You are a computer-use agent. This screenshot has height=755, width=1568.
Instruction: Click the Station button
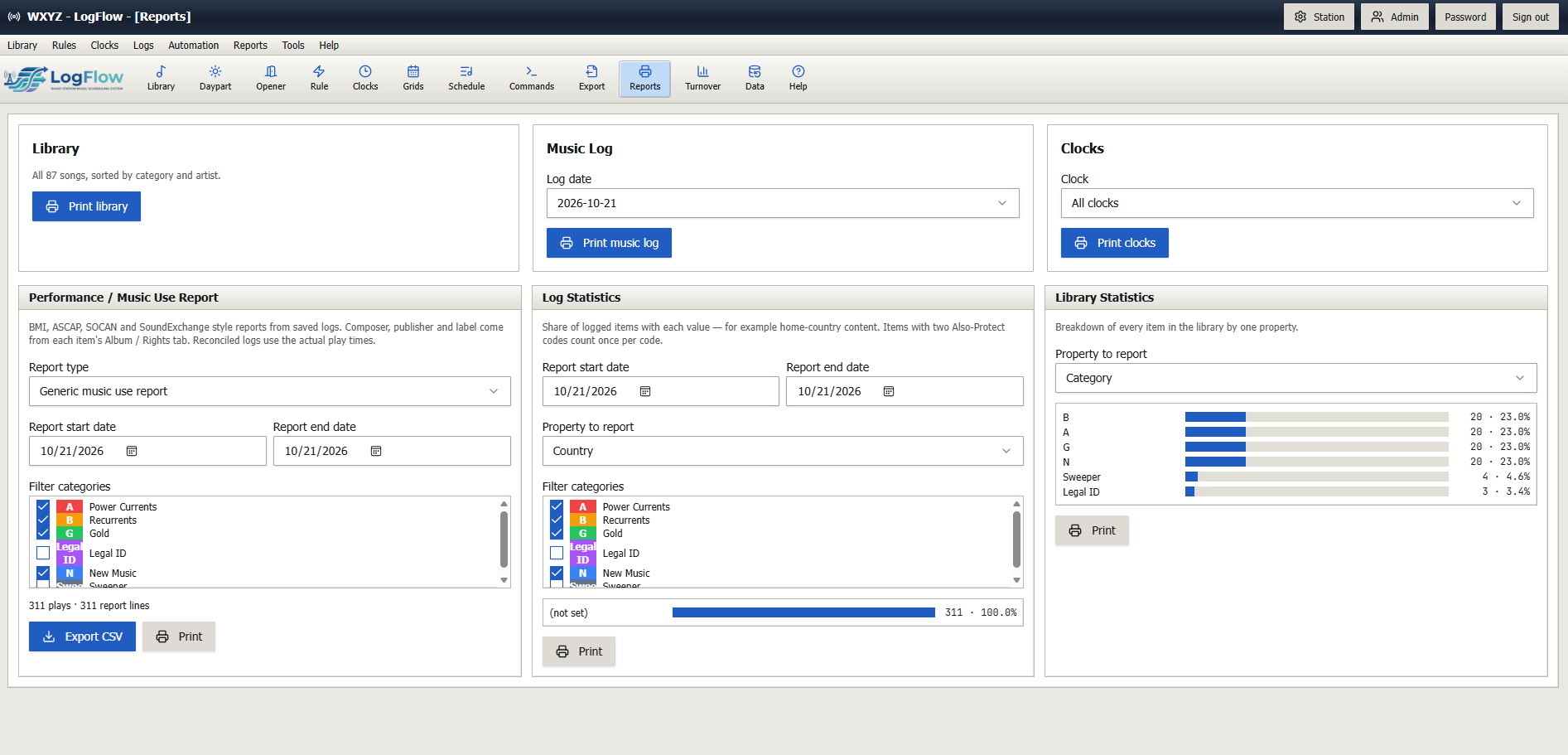1320,17
